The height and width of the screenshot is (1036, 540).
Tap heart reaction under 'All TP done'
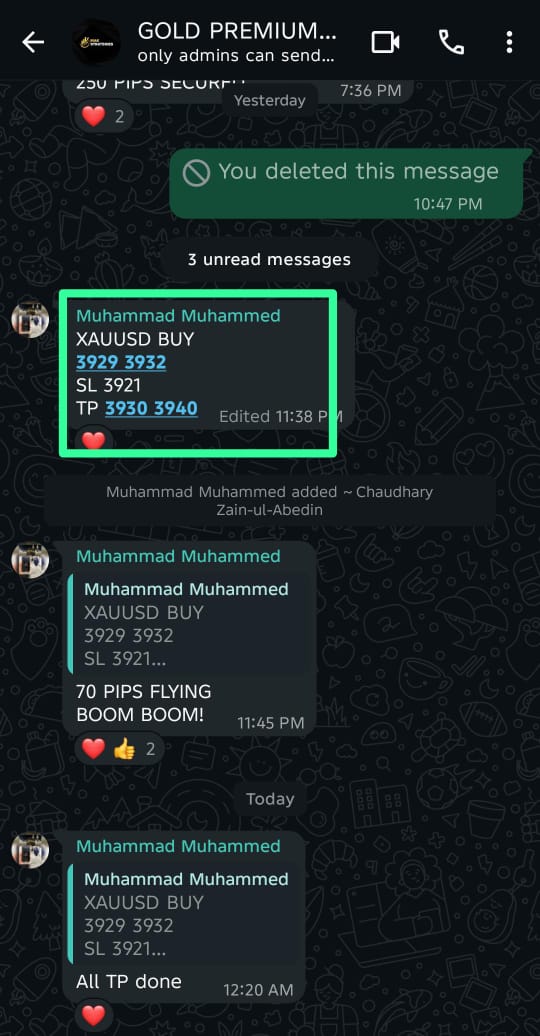pos(93,1014)
